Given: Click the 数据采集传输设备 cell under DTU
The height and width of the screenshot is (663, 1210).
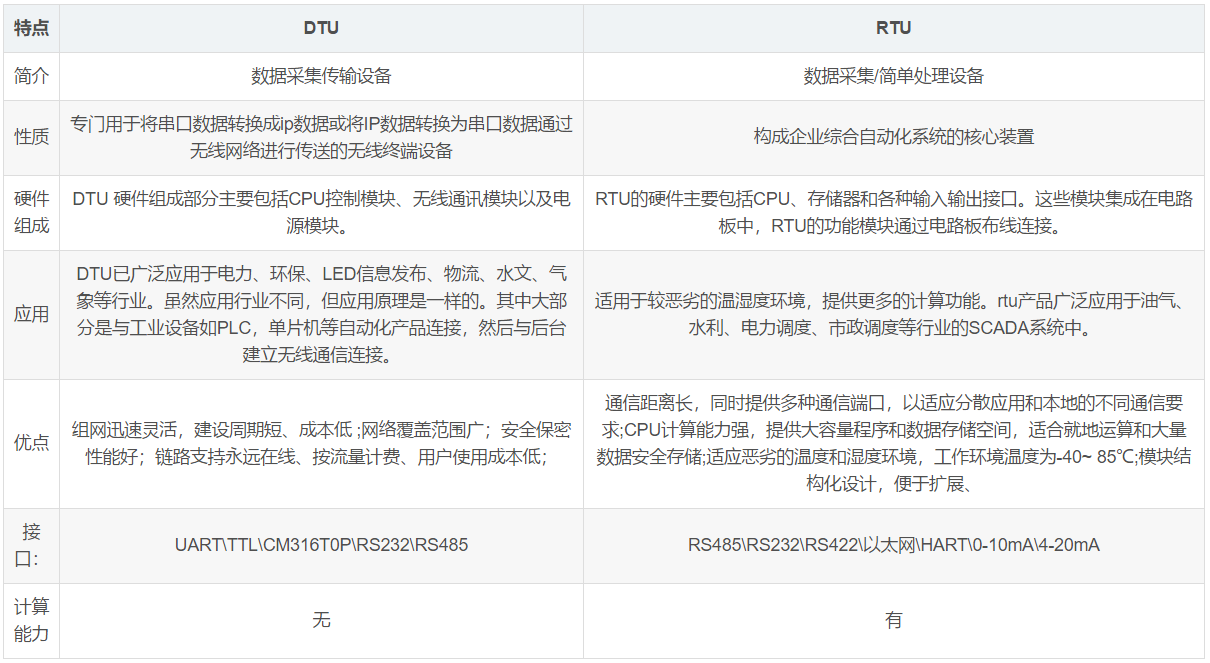Looking at the screenshot, I should [321, 76].
